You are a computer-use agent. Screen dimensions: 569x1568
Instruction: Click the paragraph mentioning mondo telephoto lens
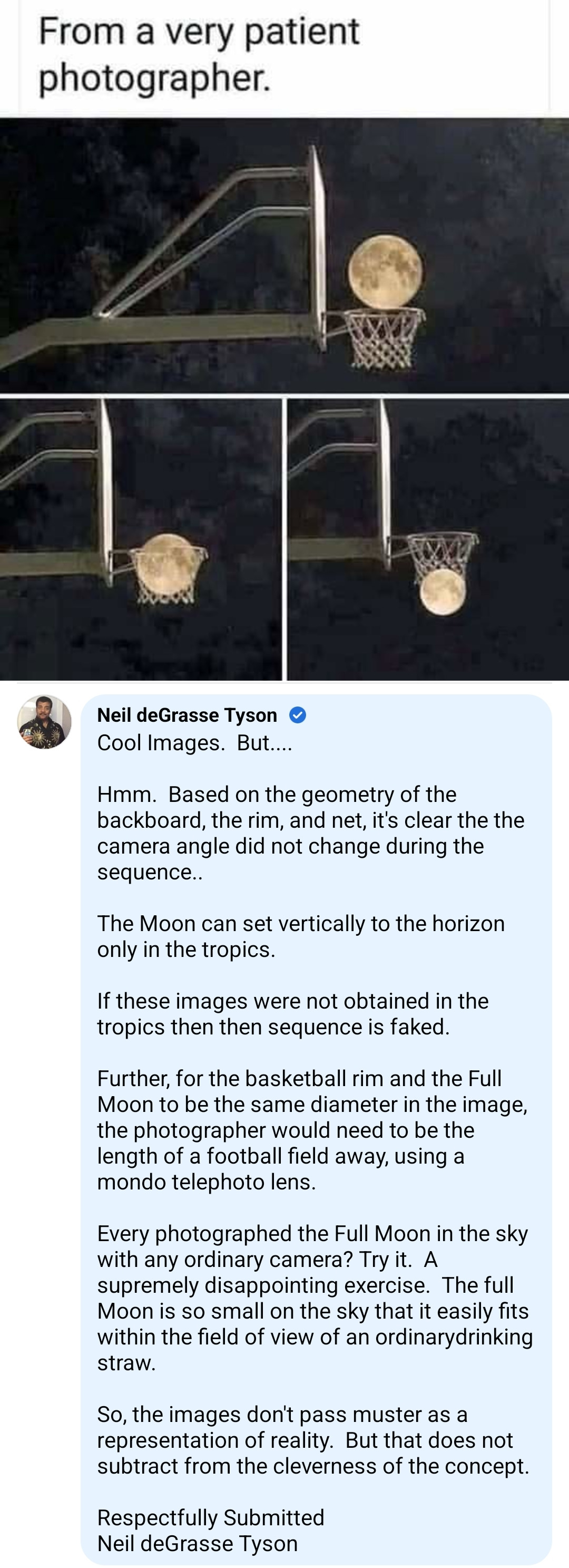pyautogui.click(x=311, y=1130)
